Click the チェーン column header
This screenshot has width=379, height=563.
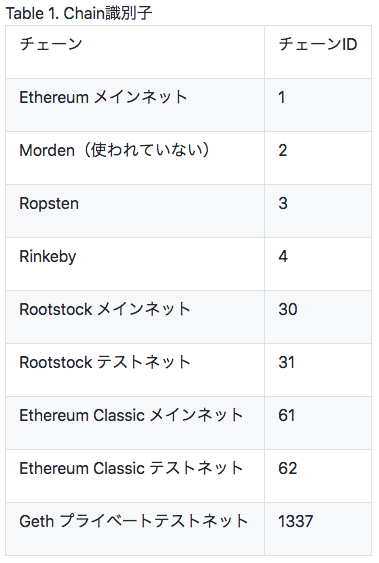click(51, 44)
